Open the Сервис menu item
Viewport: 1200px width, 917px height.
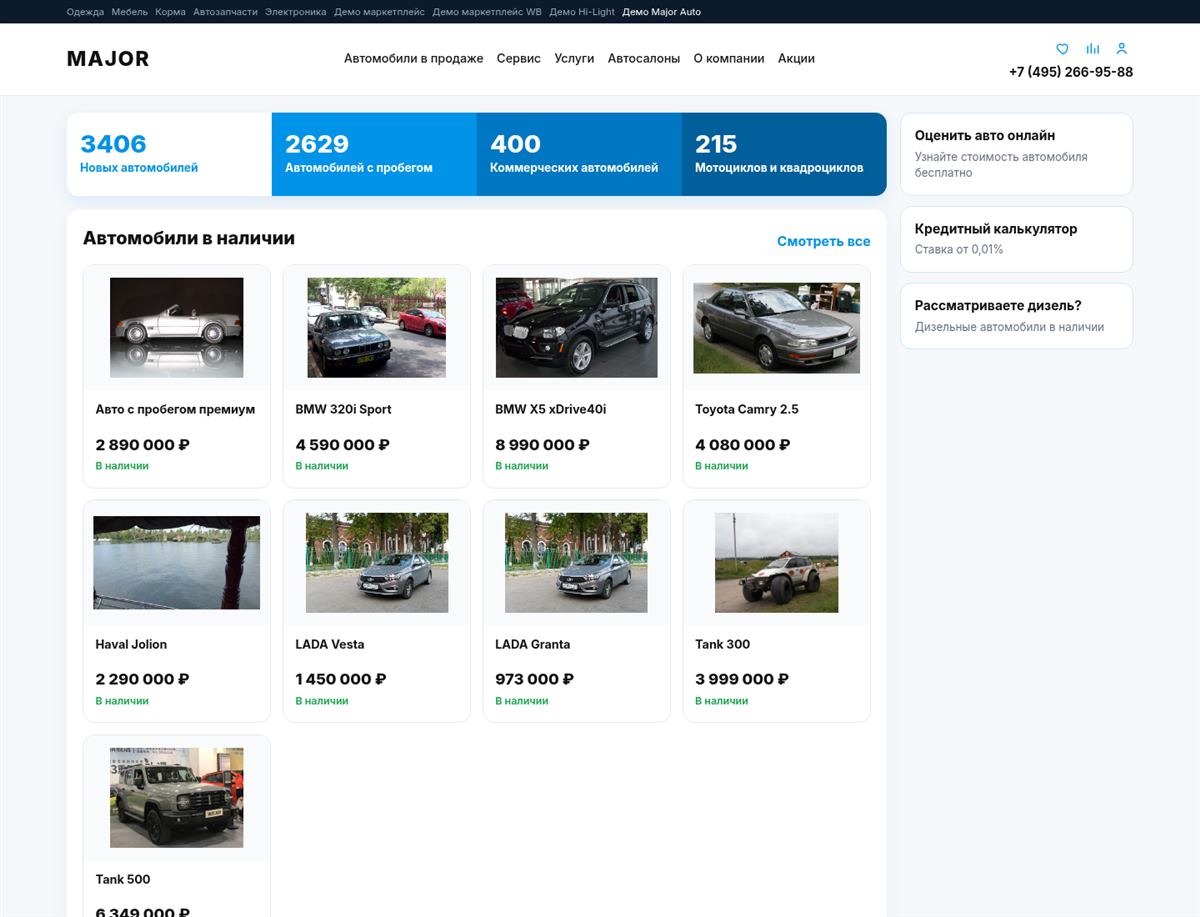click(x=518, y=59)
